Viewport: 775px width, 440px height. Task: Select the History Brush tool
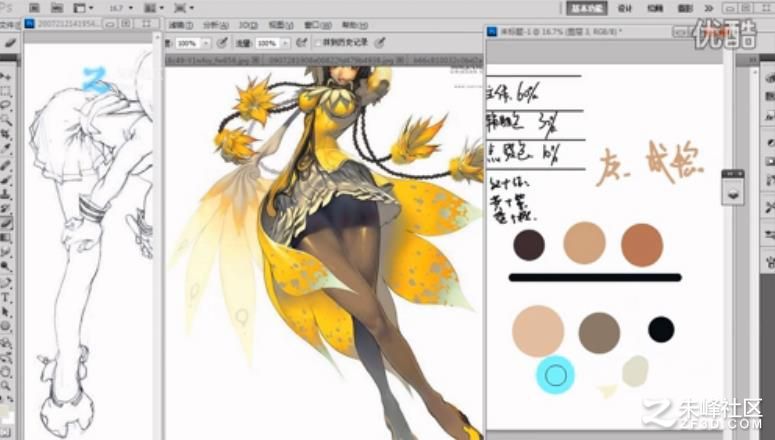tap(6, 209)
